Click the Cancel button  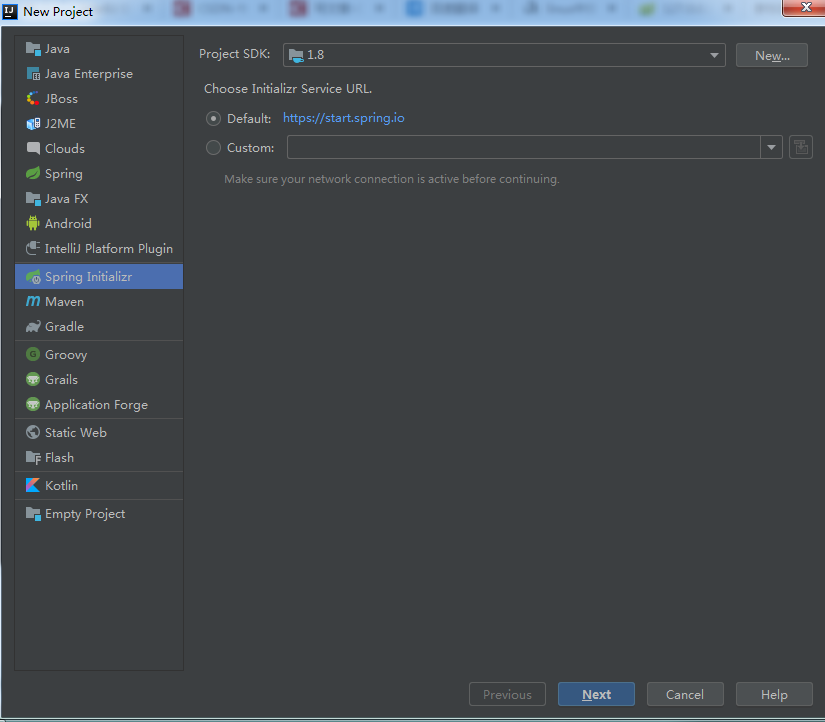tap(685, 695)
